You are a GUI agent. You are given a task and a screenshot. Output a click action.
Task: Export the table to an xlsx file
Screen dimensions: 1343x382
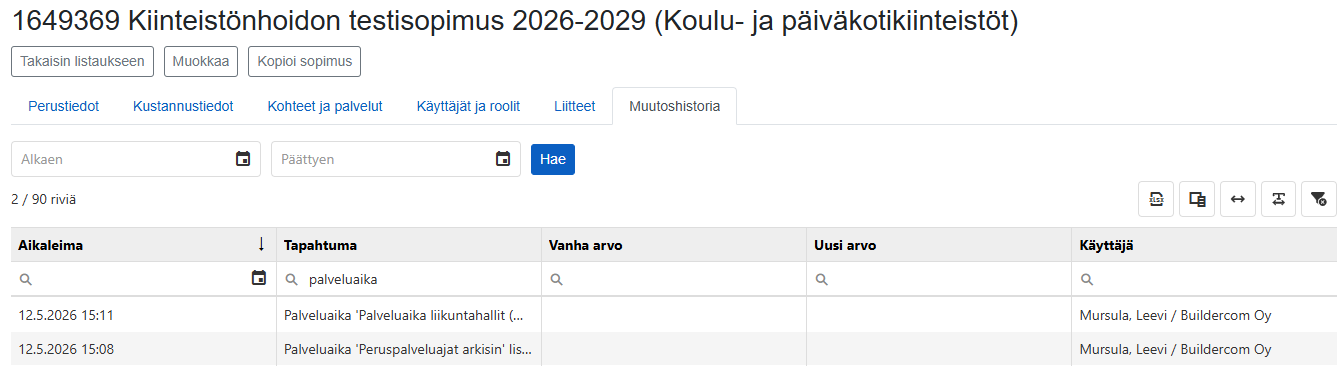[x=1156, y=199]
